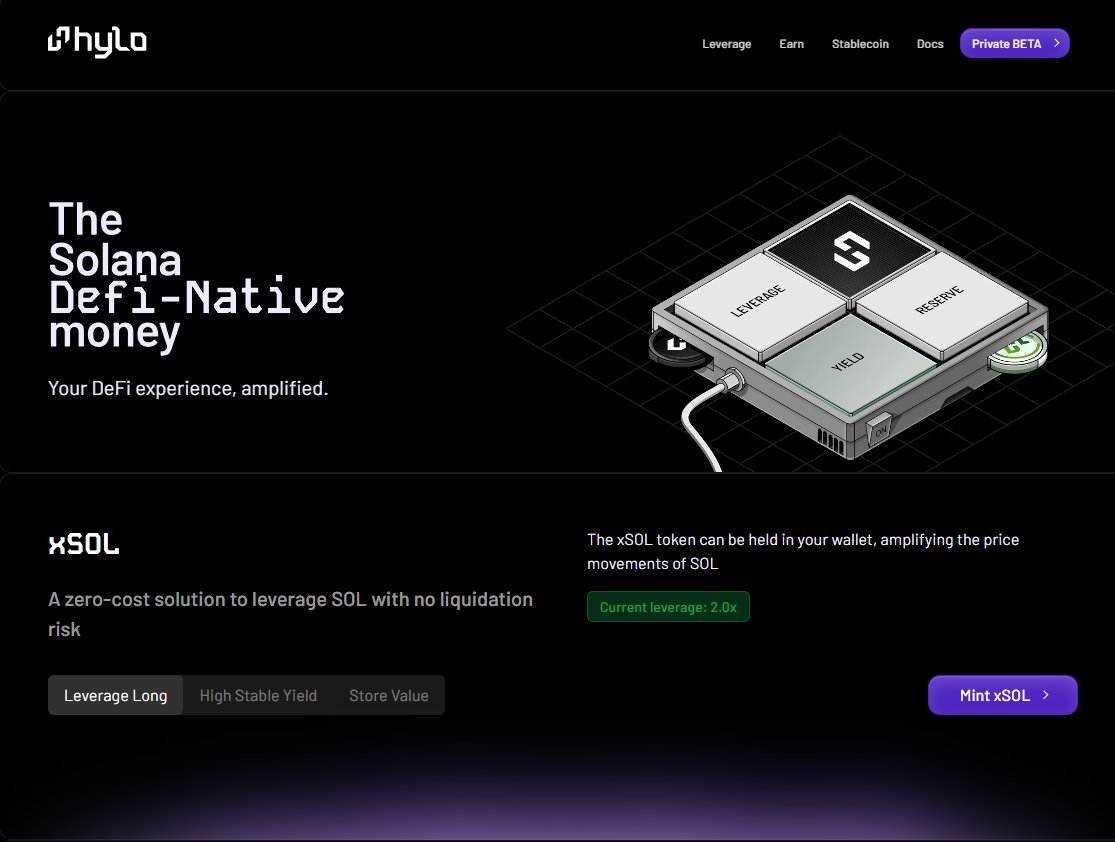This screenshot has width=1115, height=842.
Task: Open the Stablecoin nav link
Action: tap(860, 44)
